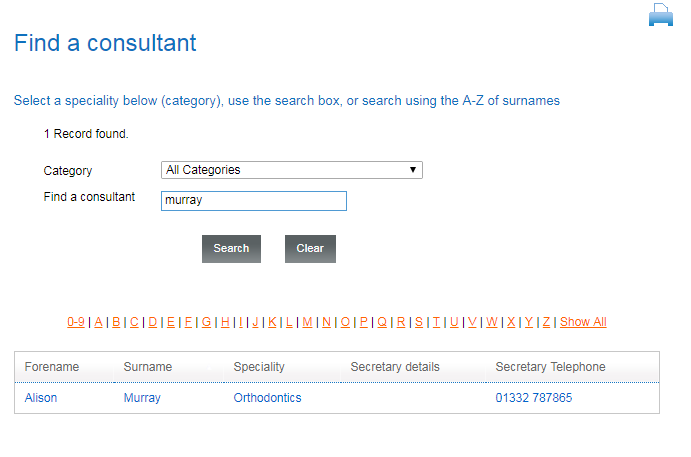Image resolution: width=691 pixels, height=457 pixels.
Task: Click the Secretary Telephone column header
Action: [x=550, y=367]
